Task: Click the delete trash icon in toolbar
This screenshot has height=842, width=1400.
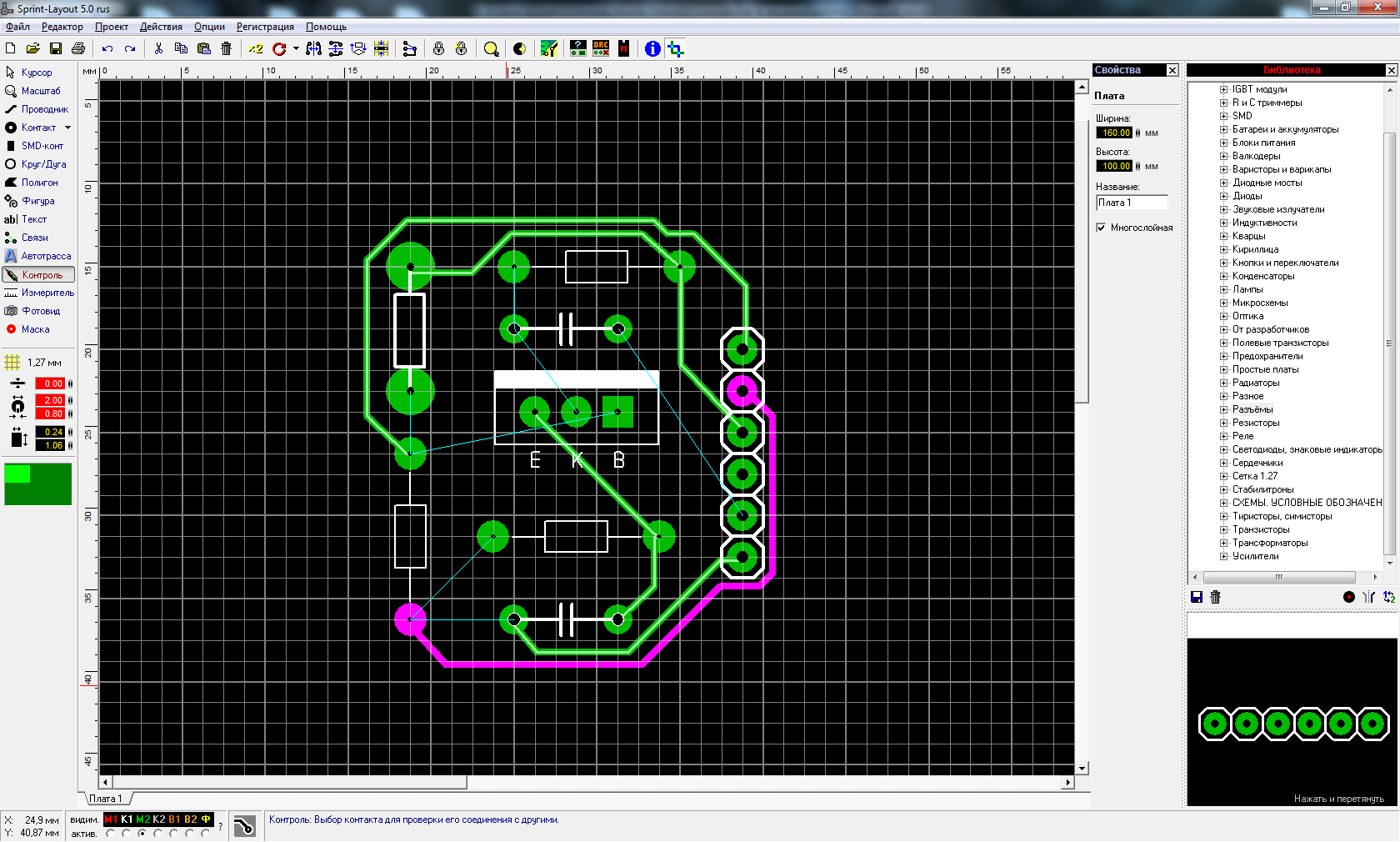Action: click(226, 49)
